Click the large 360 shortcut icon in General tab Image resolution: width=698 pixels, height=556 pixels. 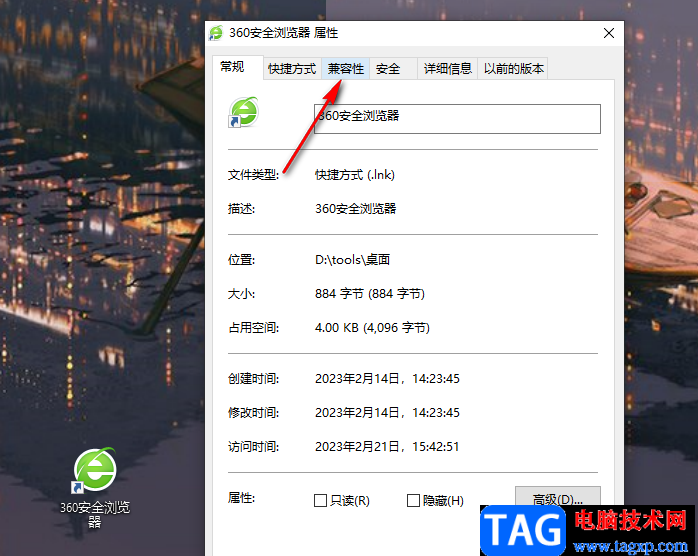(x=243, y=112)
